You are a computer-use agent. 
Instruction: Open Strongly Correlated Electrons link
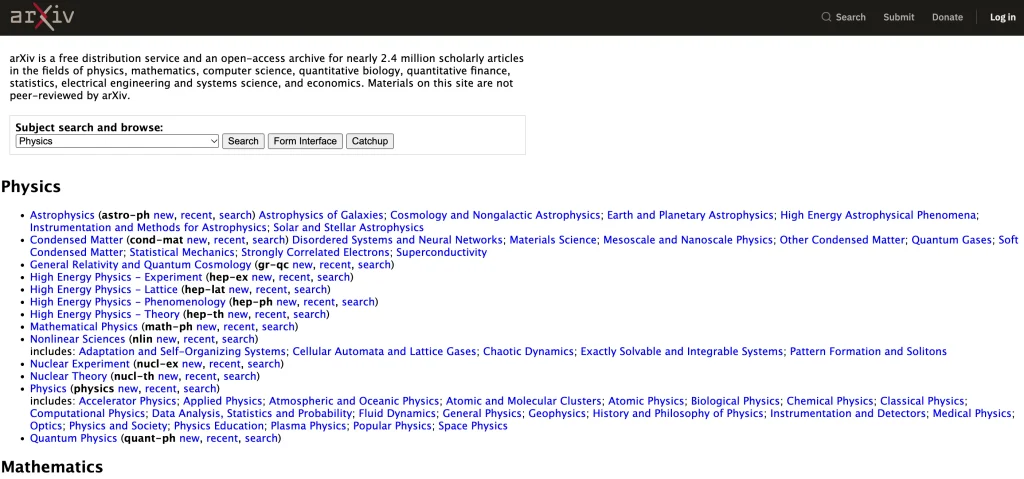coord(315,252)
